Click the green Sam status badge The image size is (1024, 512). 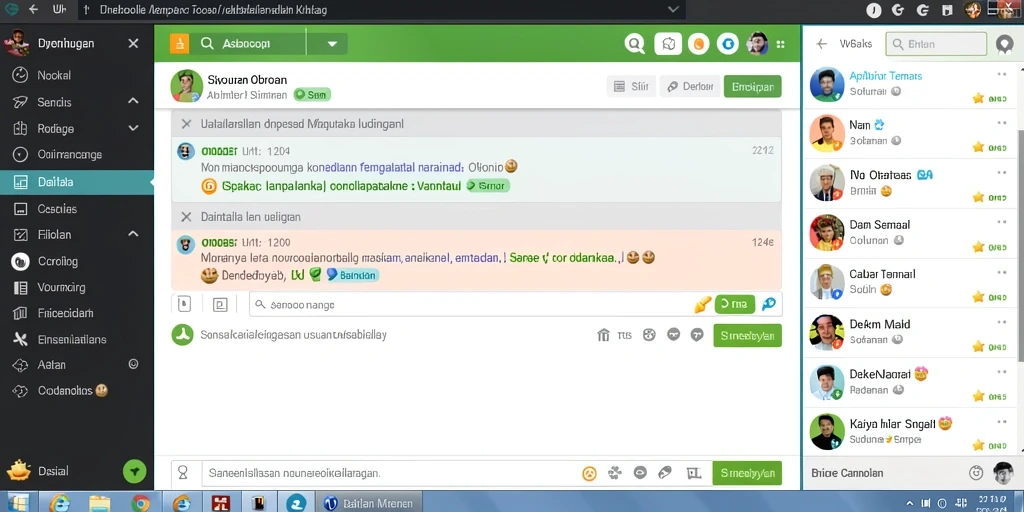[312, 95]
